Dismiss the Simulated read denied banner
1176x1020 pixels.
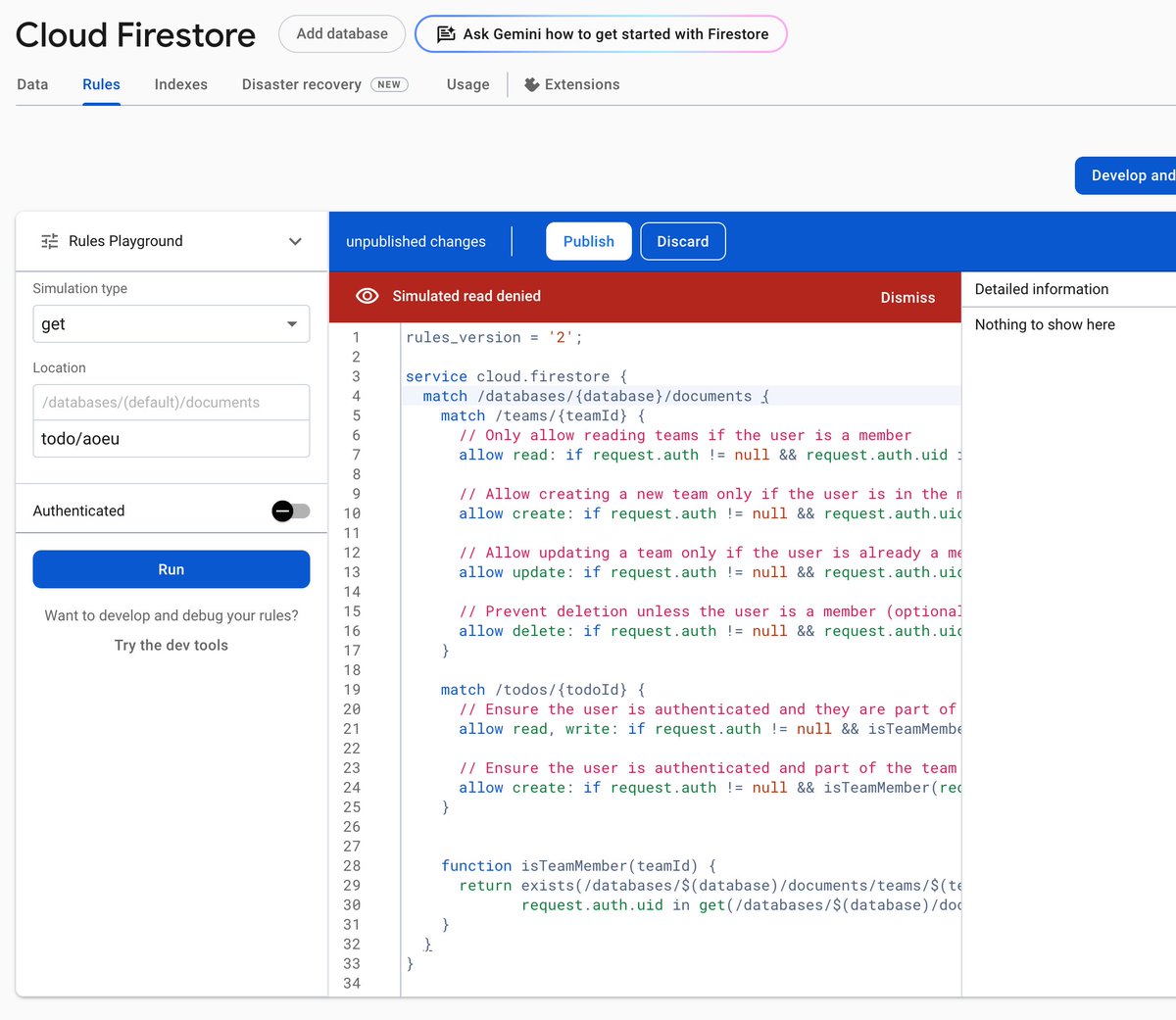(x=906, y=297)
